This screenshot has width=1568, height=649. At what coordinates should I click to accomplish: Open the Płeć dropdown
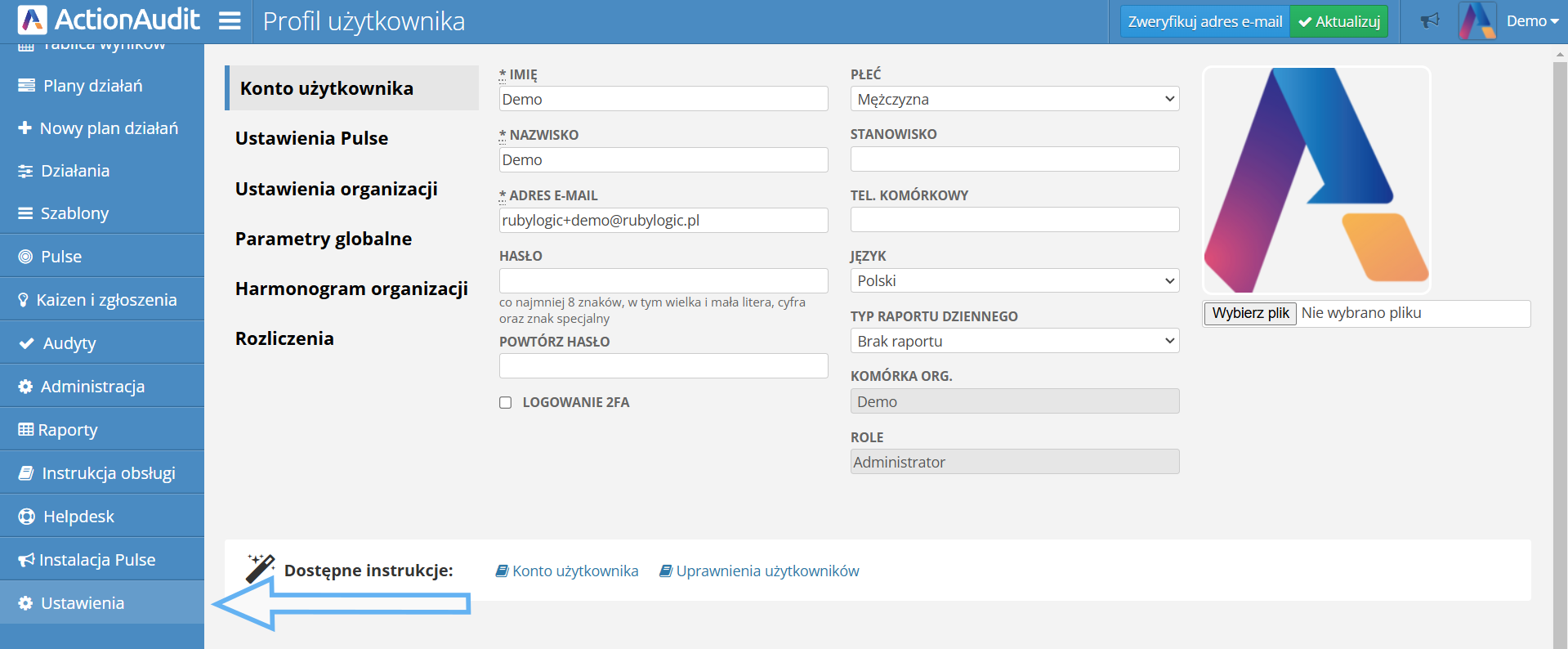pos(1014,99)
